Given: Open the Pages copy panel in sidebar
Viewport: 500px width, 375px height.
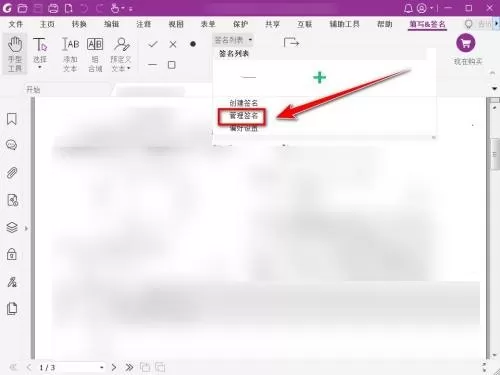Looking at the screenshot, I should (x=12, y=309).
